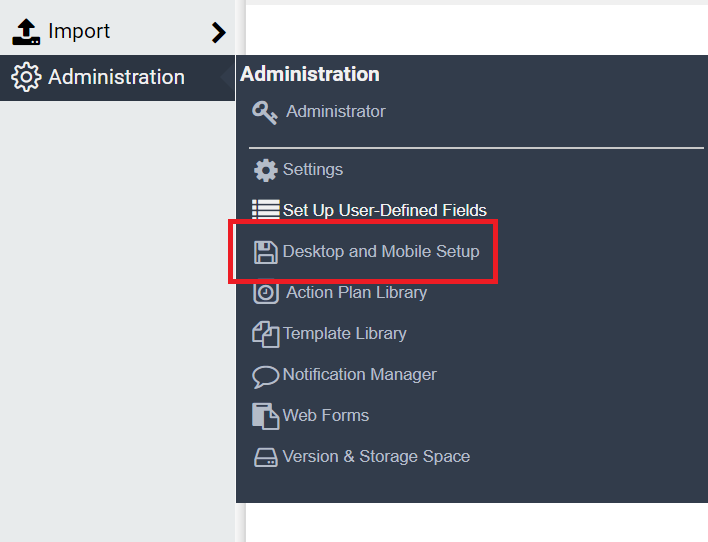Open Template Library
The image size is (708, 542).
pos(345,333)
